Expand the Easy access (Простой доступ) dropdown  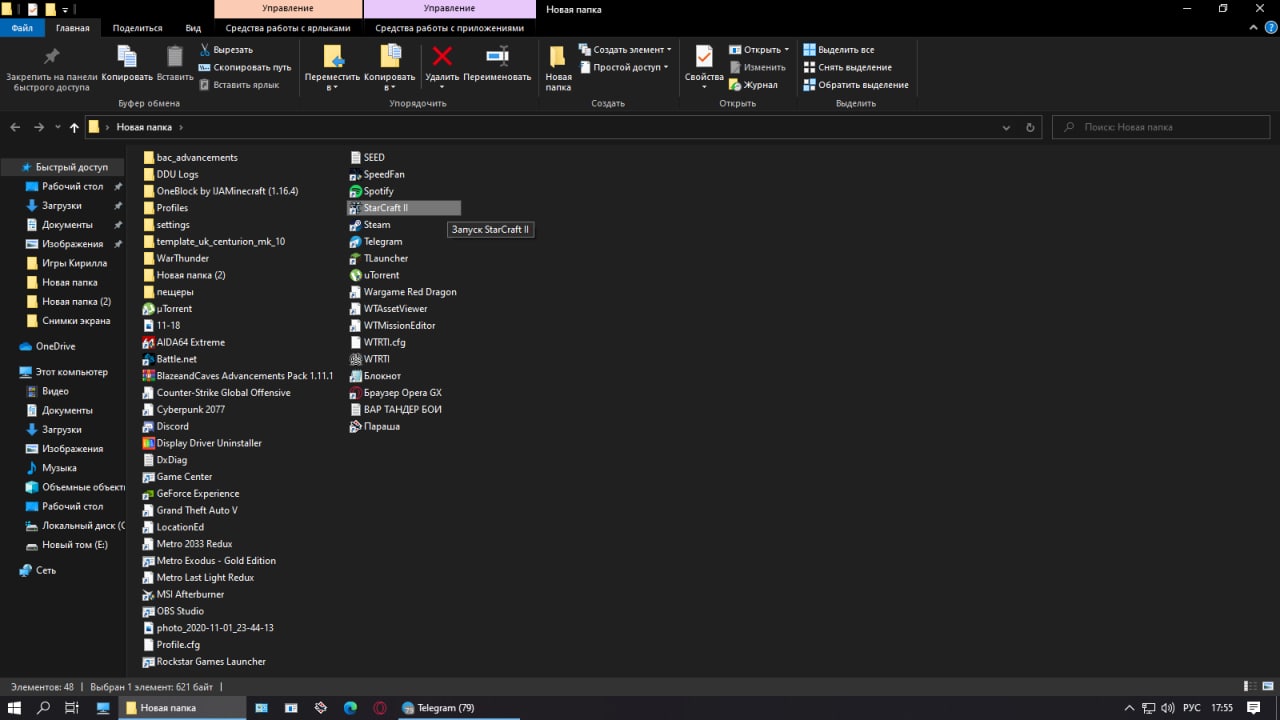[627, 67]
